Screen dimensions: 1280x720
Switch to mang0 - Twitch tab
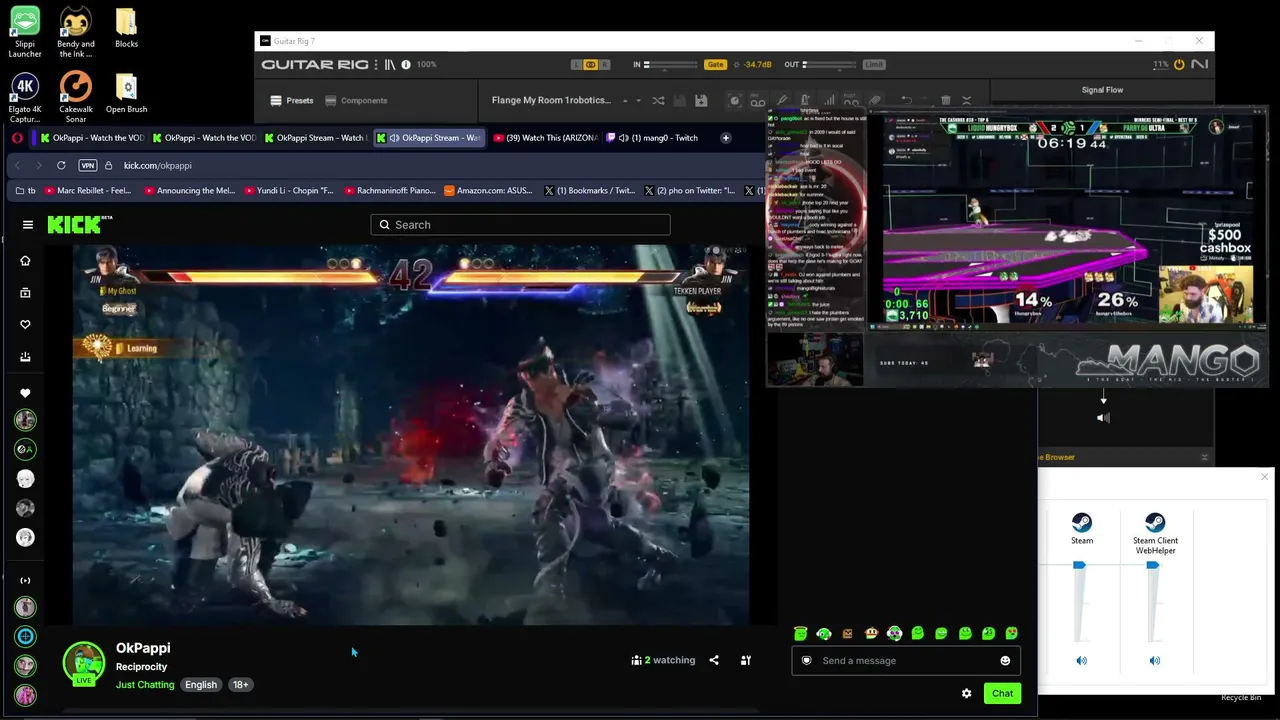(654, 138)
